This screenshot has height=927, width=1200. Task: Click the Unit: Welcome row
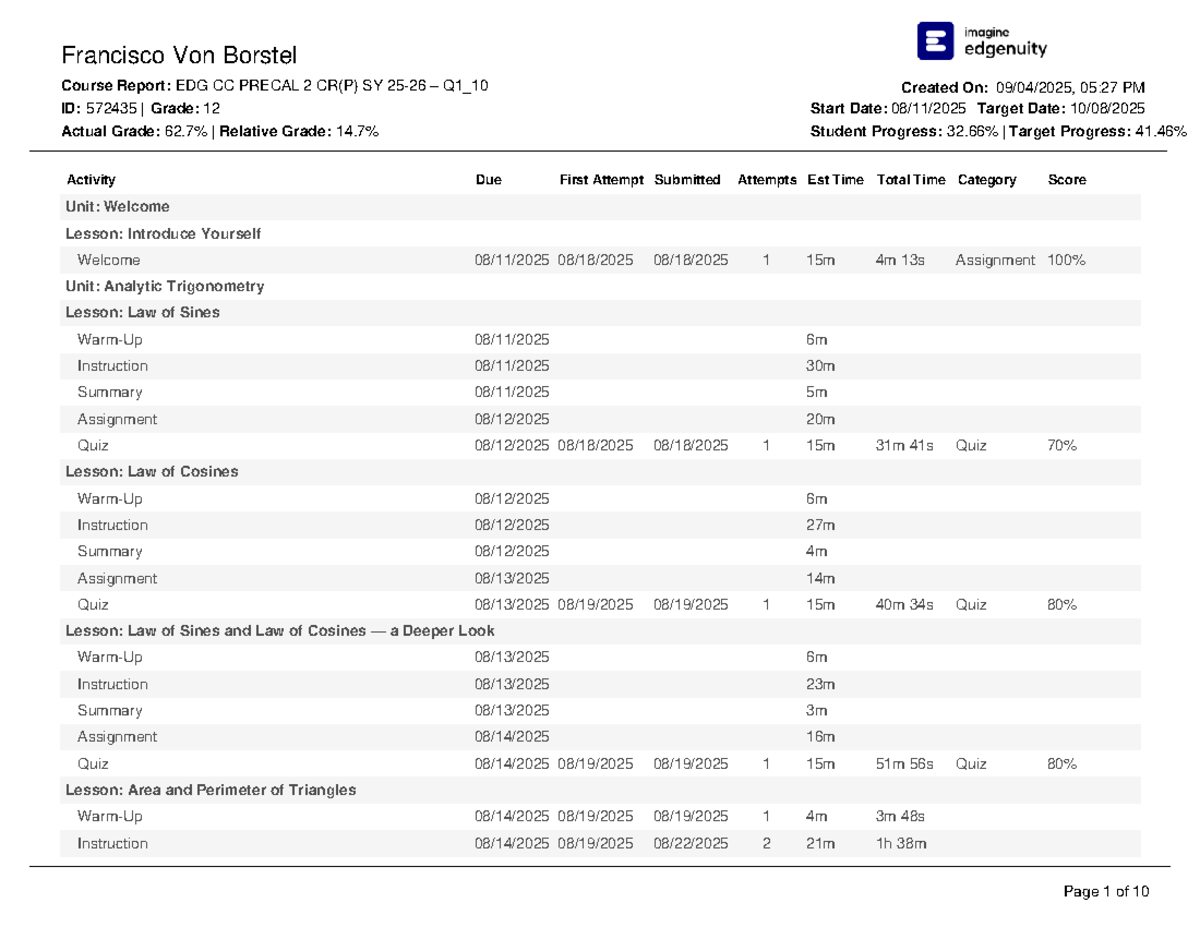(600, 207)
